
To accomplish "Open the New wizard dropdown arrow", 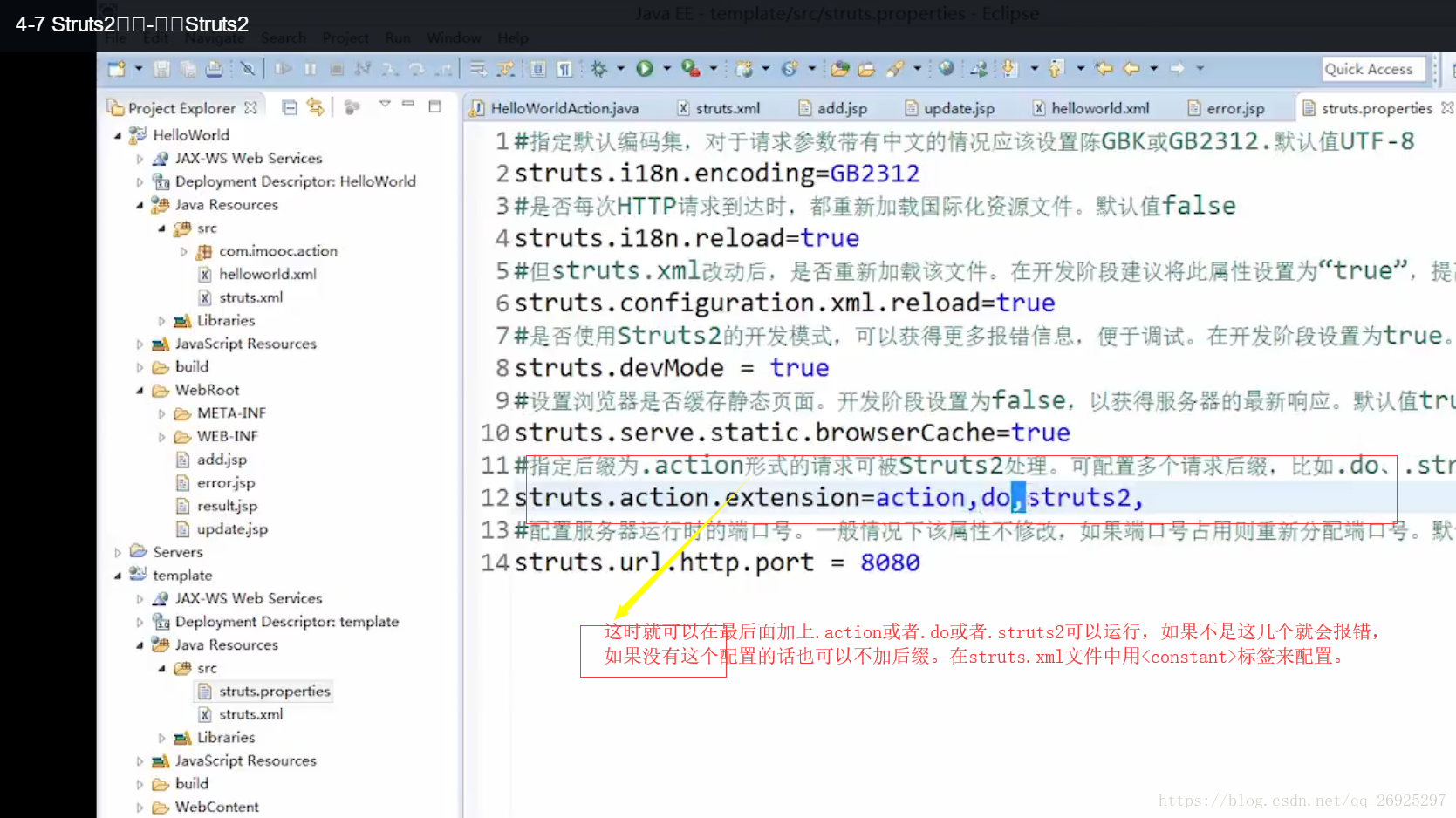I will pyautogui.click(x=138, y=68).
